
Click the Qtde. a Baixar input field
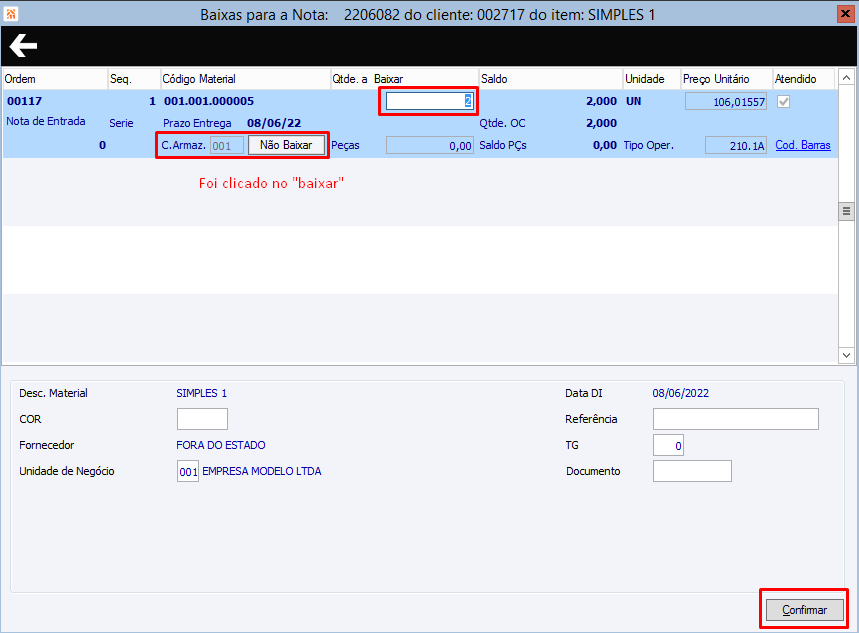tap(430, 101)
